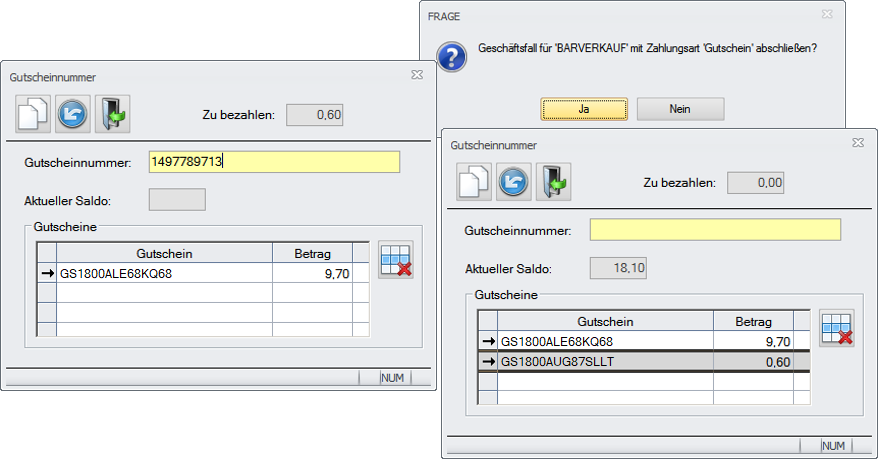Click new document icon in dialog showing 0,00 due
Image resolution: width=878 pixels, height=459 pixels.
click(x=474, y=181)
